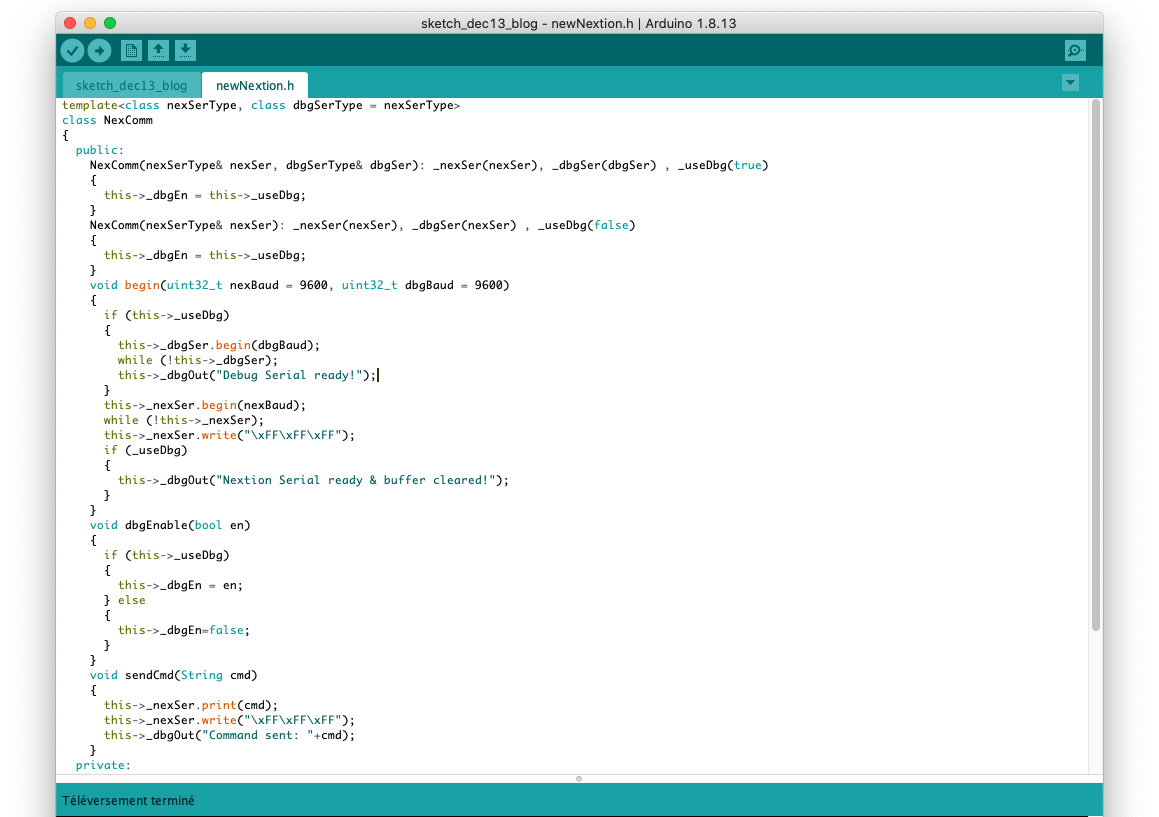
Task: Open the Serial Monitor
Action: pos(1075,51)
